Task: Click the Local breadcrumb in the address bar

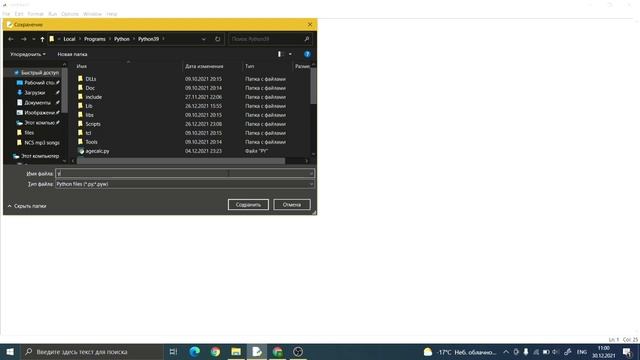Action: [x=69, y=39]
